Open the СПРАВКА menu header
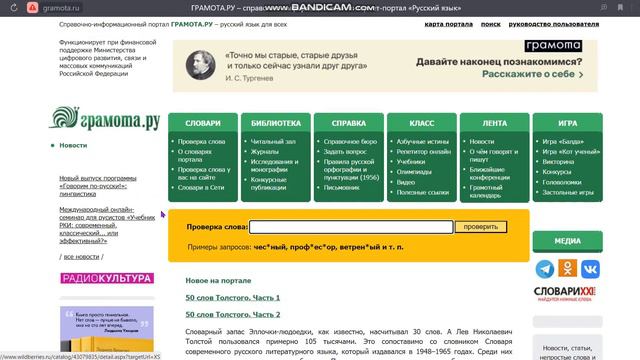Image resolution: width=640 pixels, height=360 pixels. 349,123
